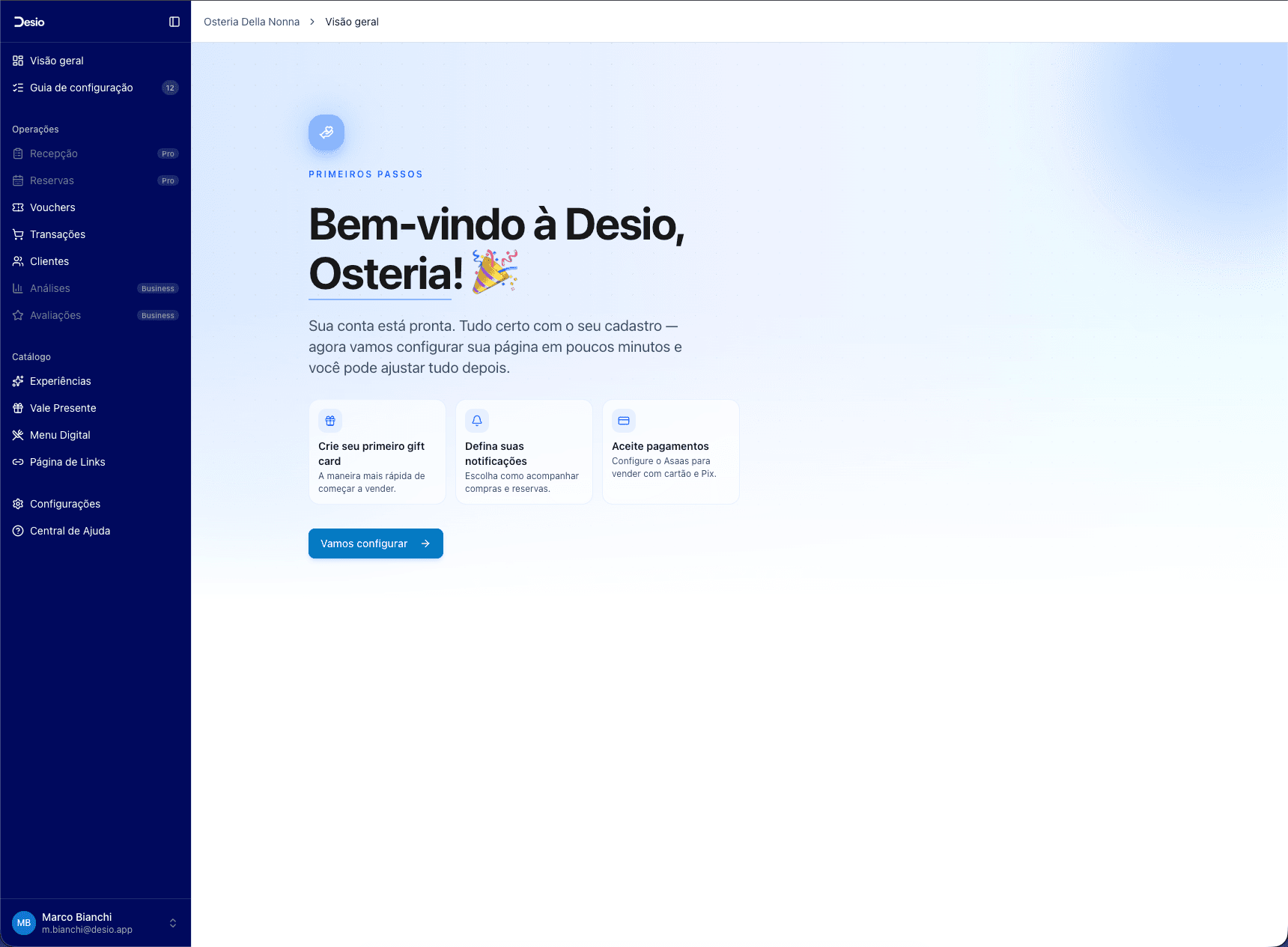Viewport: 1288px width, 947px height.
Task: Click the PRIMEIROS PASSOS label
Action: coord(365,174)
